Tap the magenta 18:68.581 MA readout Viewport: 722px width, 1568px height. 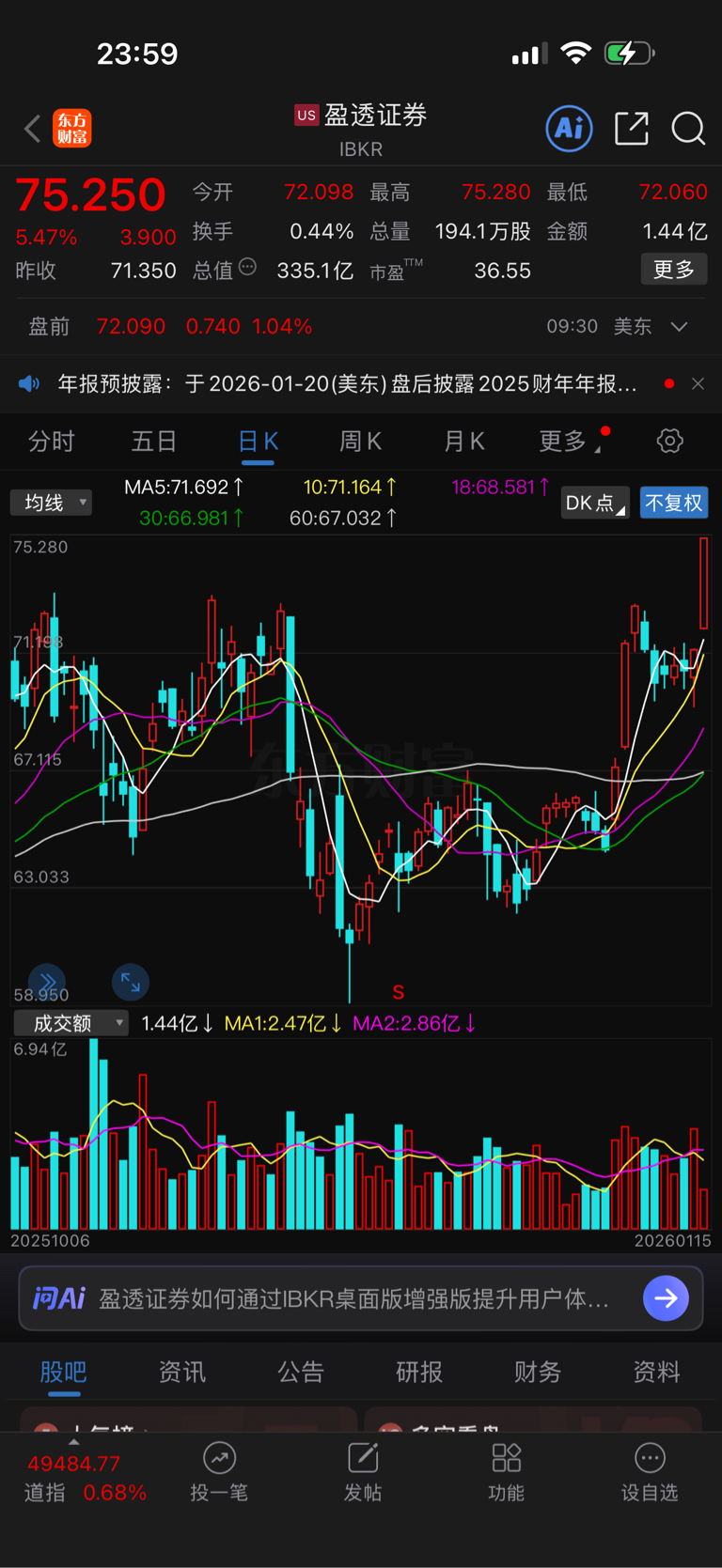coord(501,487)
